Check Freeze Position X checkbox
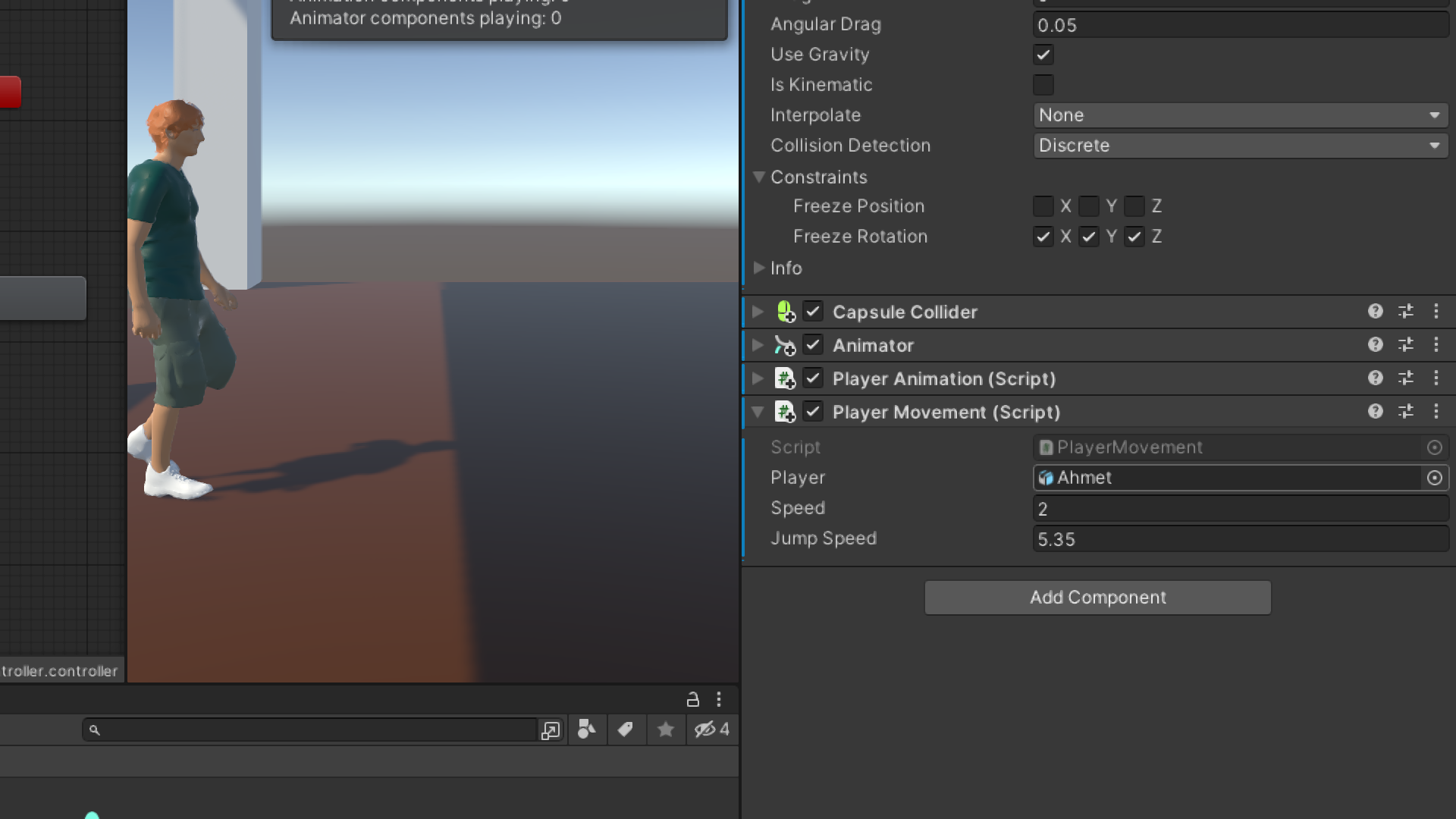 point(1043,206)
